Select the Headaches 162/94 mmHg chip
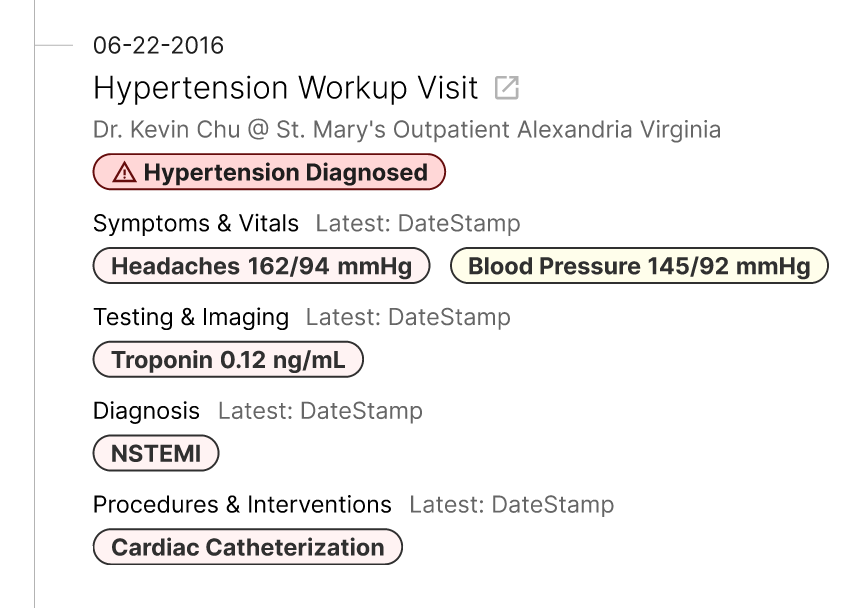The width and height of the screenshot is (868, 608). tap(261, 266)
